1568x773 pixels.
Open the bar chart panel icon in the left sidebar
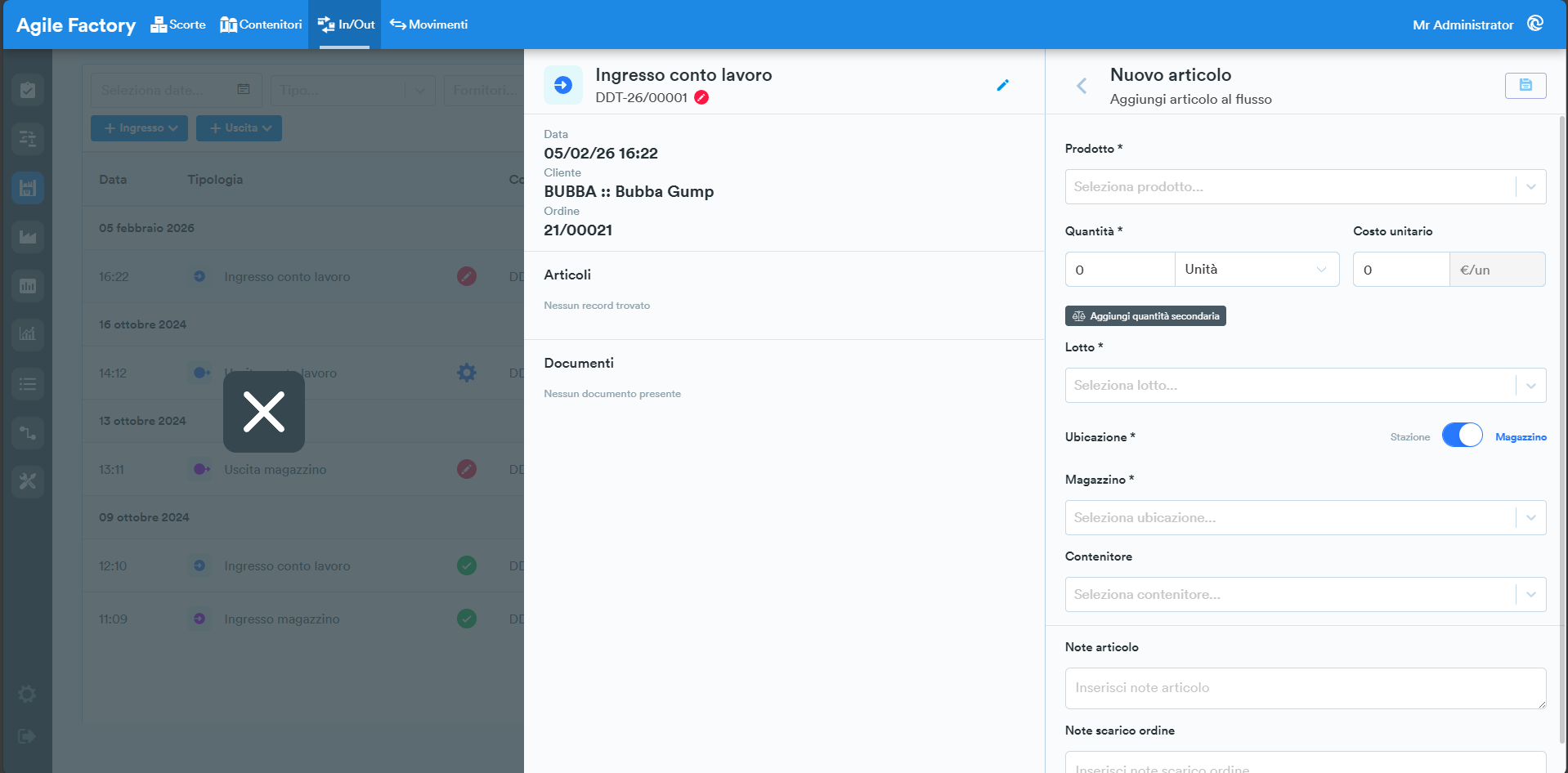click(28, 286)
